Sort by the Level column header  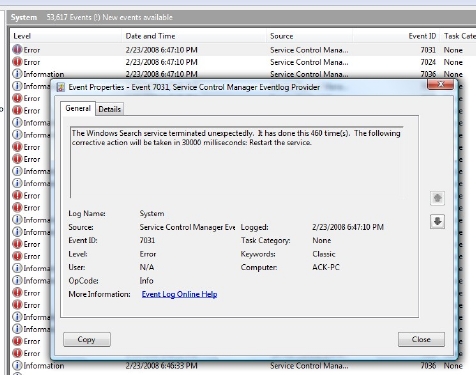[66, 36]
